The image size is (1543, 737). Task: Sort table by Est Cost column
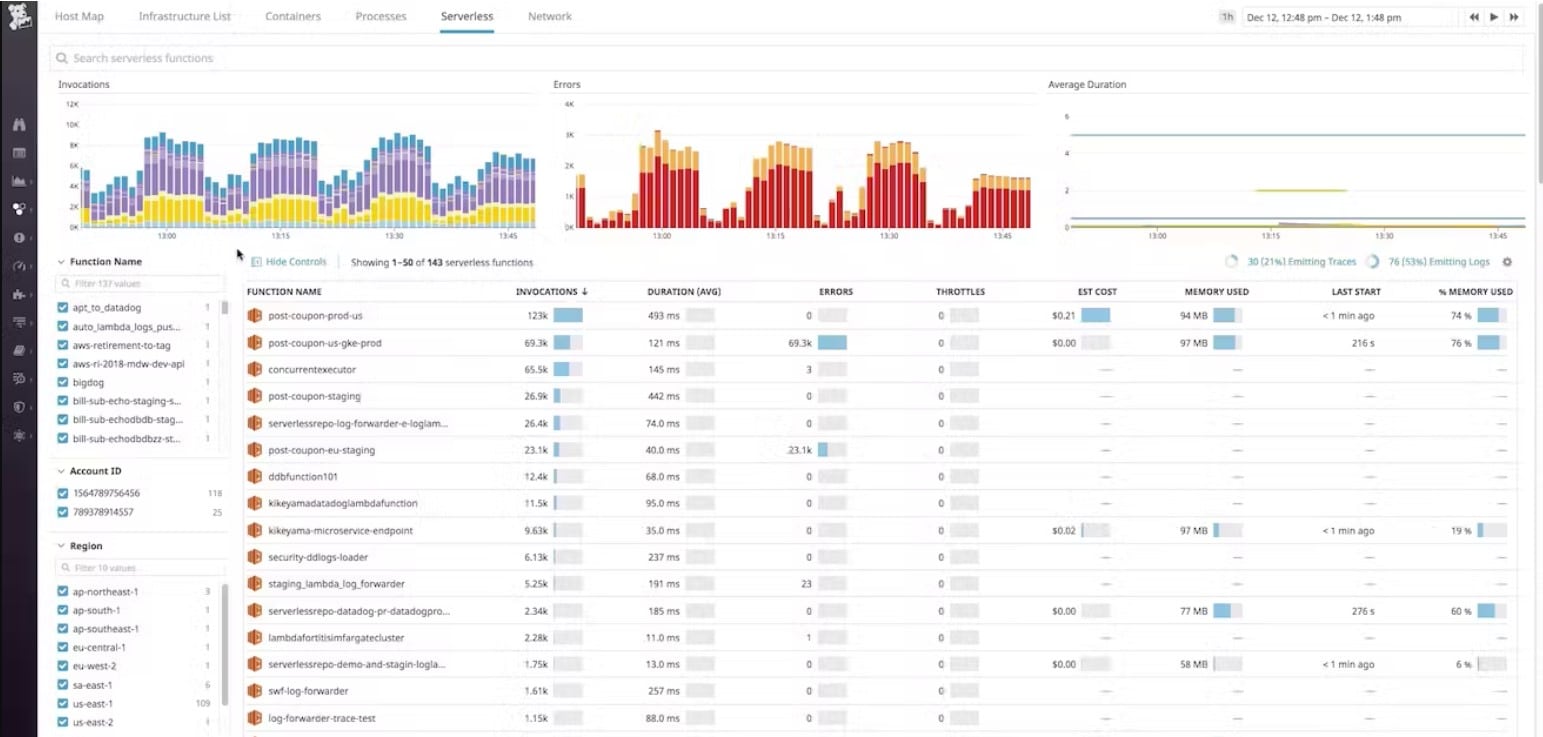coord(1098,292)
